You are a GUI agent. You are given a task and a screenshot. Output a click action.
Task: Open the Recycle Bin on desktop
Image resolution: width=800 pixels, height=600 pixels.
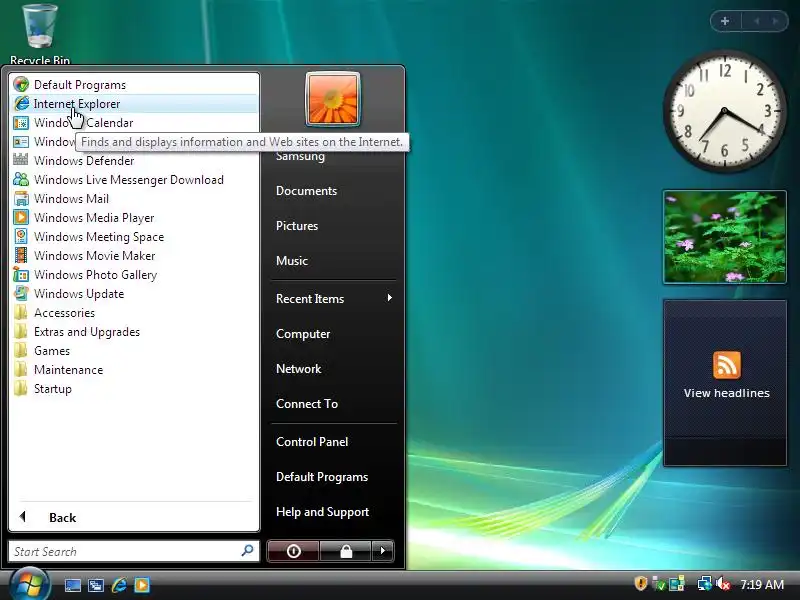(x=40, y=33)
